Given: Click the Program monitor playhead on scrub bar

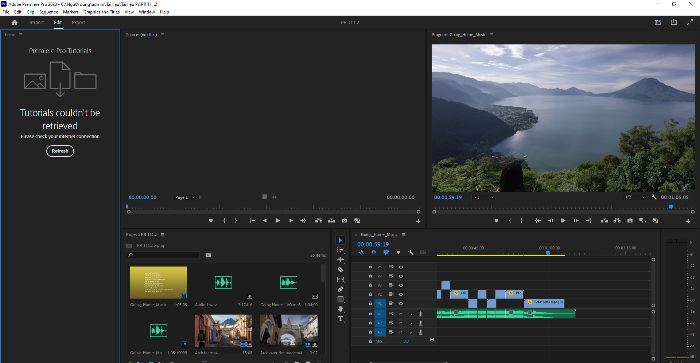Looking at the screenshot, I should [671, 207].
